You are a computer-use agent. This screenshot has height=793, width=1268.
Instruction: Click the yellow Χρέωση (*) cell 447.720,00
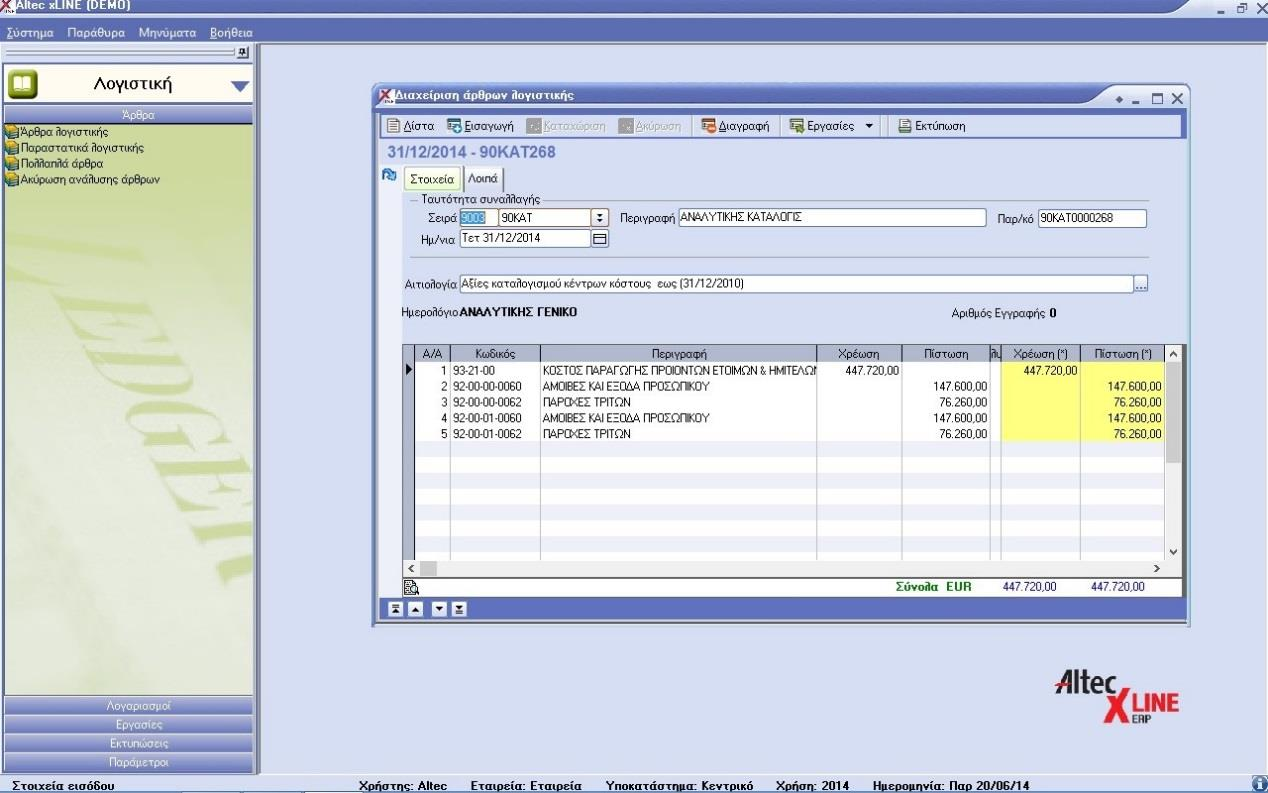coord(1040,370)
